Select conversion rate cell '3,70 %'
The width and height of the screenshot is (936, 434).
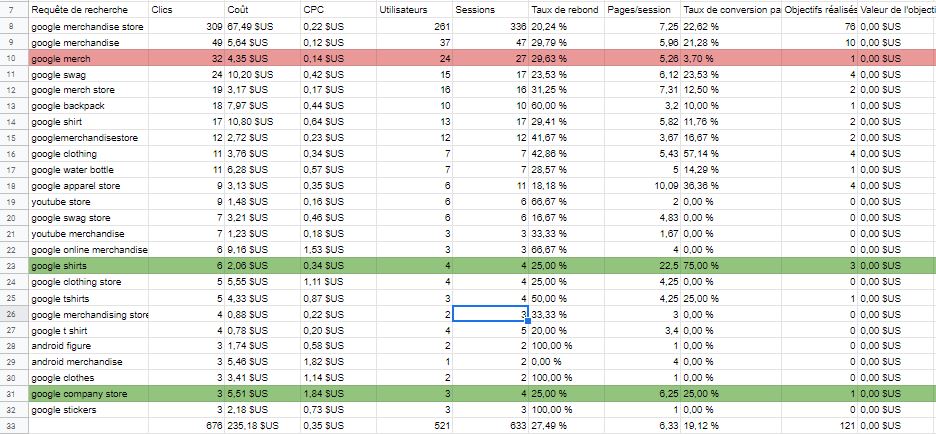(731, 59)
